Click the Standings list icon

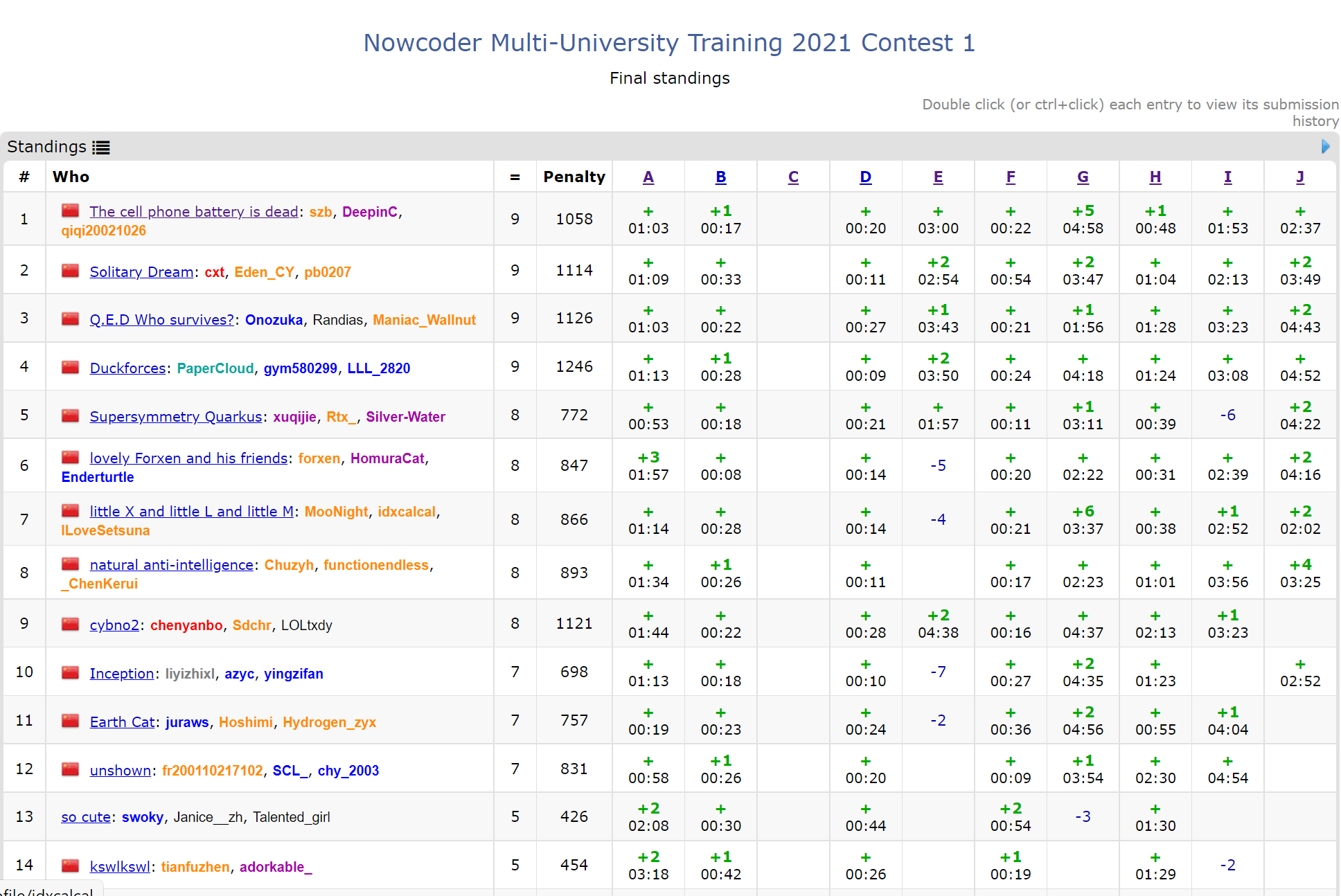(x=102, y=147)
